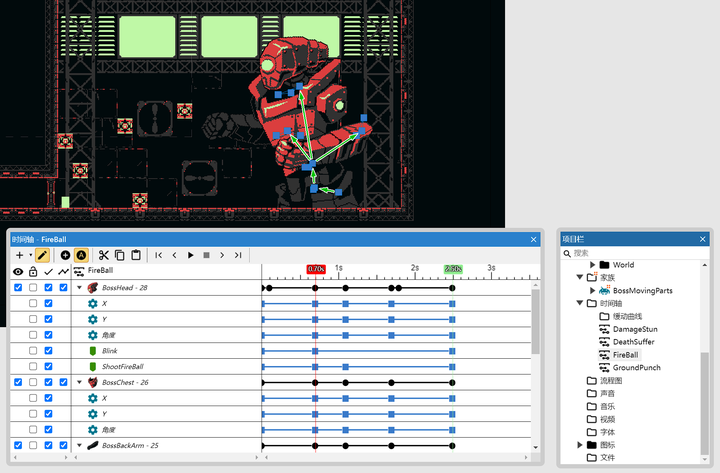Click the BossHead sprite icon in track list

tap(93, 287)
